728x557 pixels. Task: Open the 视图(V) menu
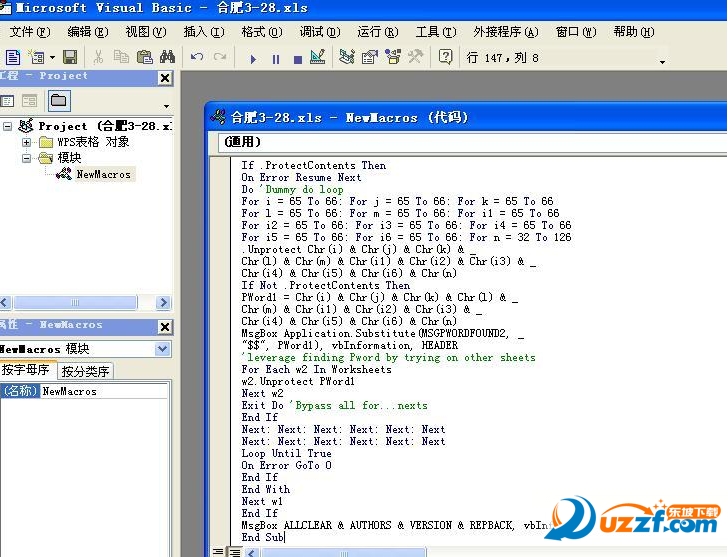(x=146, y=32)
